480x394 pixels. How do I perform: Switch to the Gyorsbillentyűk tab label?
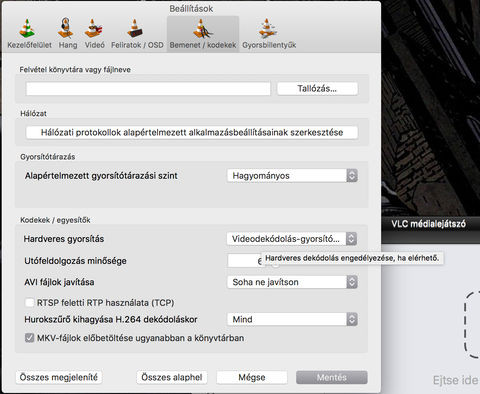point(269,45)
